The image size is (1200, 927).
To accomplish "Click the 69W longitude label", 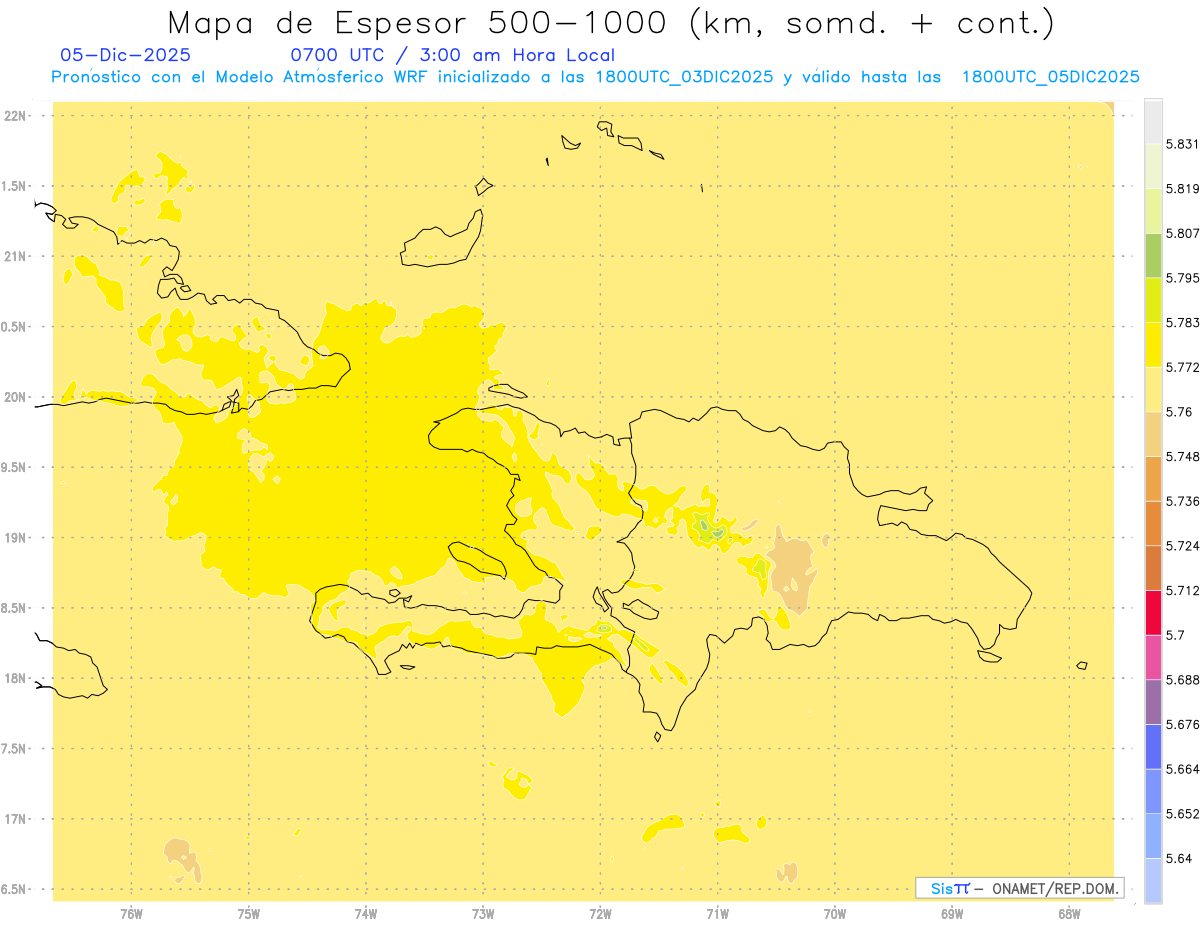I will click(952, 914).
